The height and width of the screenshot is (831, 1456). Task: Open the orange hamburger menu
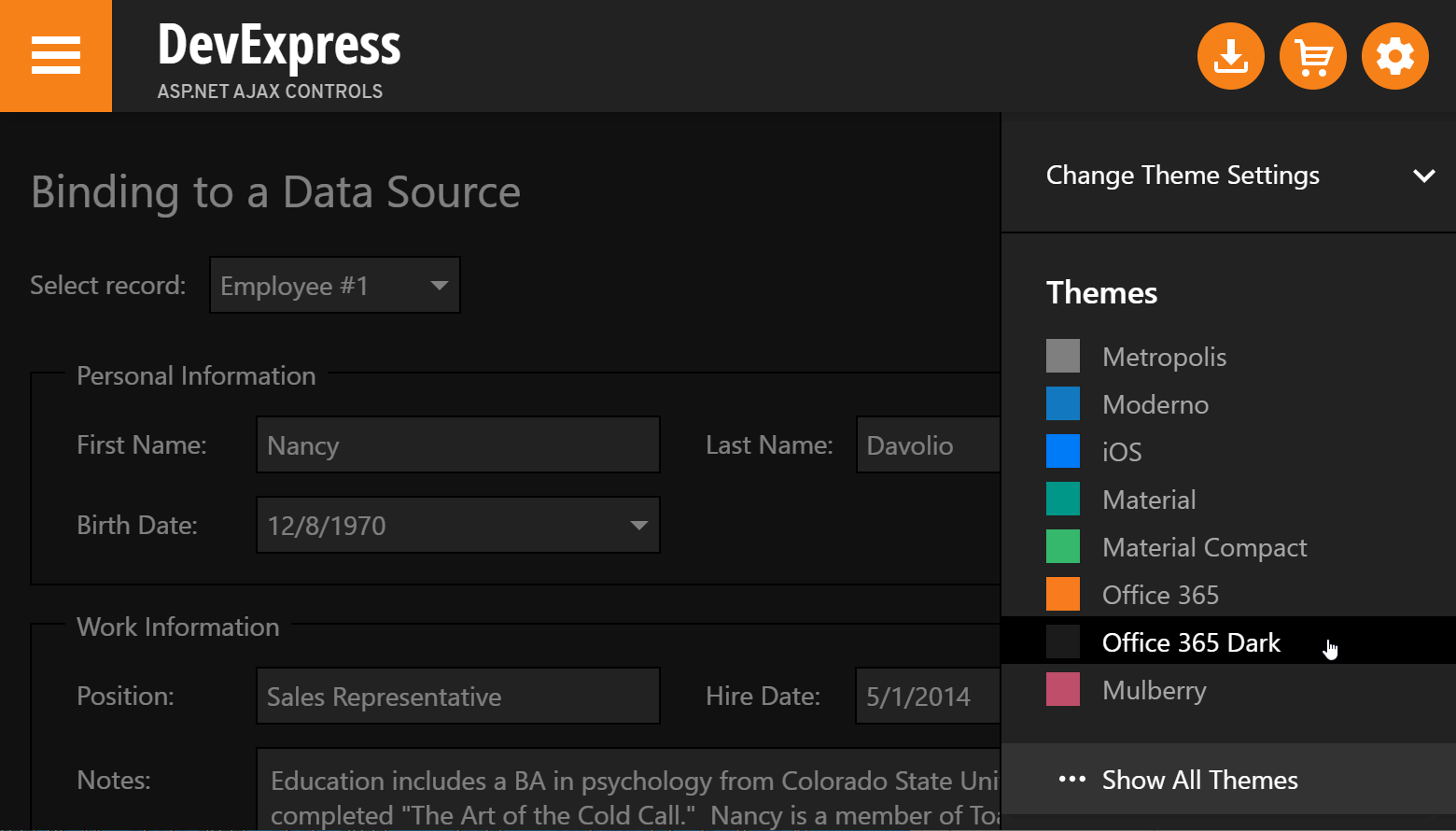pos(56,56)
